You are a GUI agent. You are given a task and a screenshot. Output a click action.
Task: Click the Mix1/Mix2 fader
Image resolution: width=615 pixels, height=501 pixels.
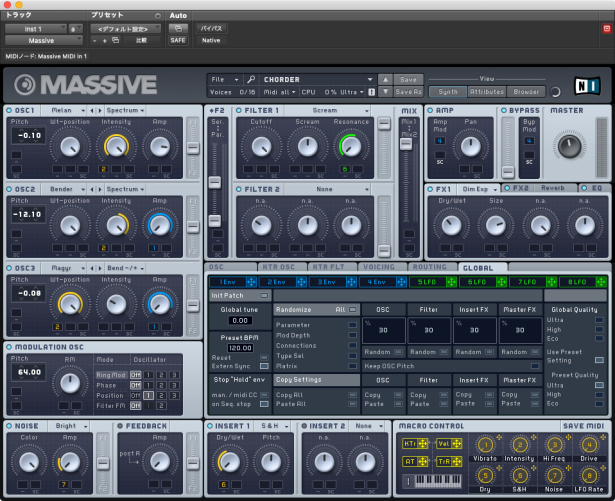tap(406, 143)
